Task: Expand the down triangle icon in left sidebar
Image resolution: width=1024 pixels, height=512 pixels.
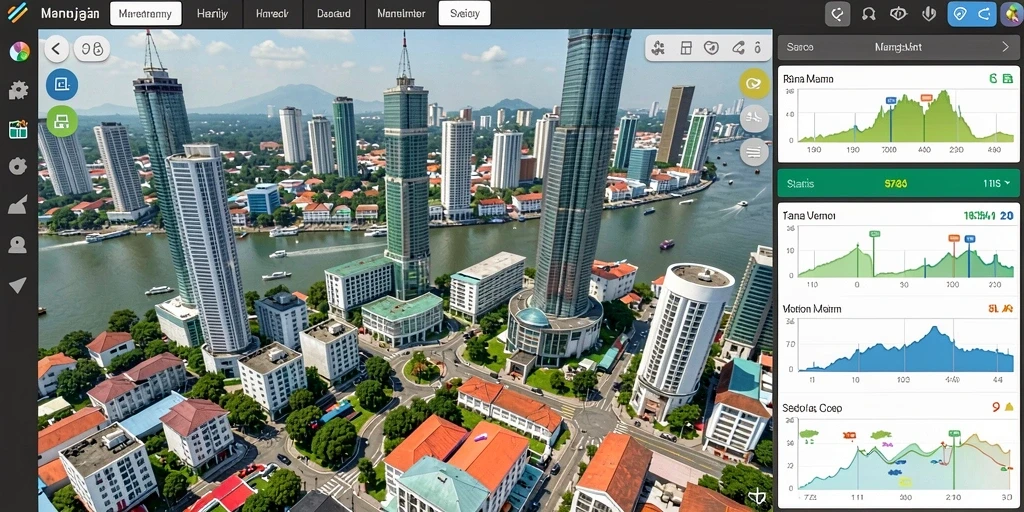Action: [x=17, y=285]
